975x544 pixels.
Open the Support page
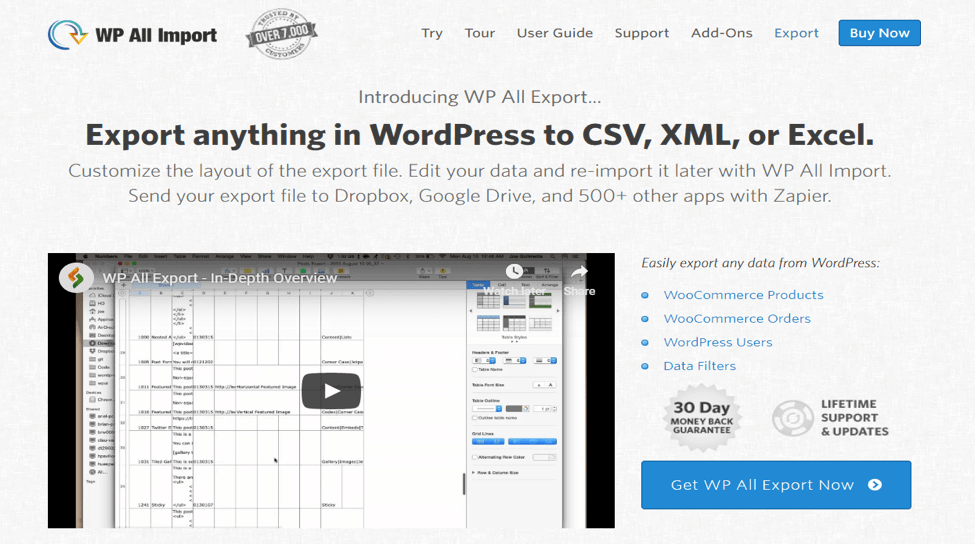tap(642, 33)
